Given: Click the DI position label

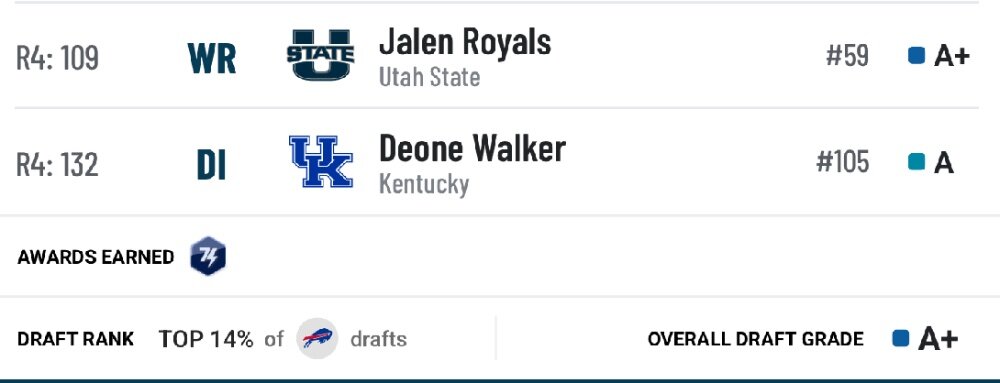Looking at the screenshot, I should click(x=211, y=165).
